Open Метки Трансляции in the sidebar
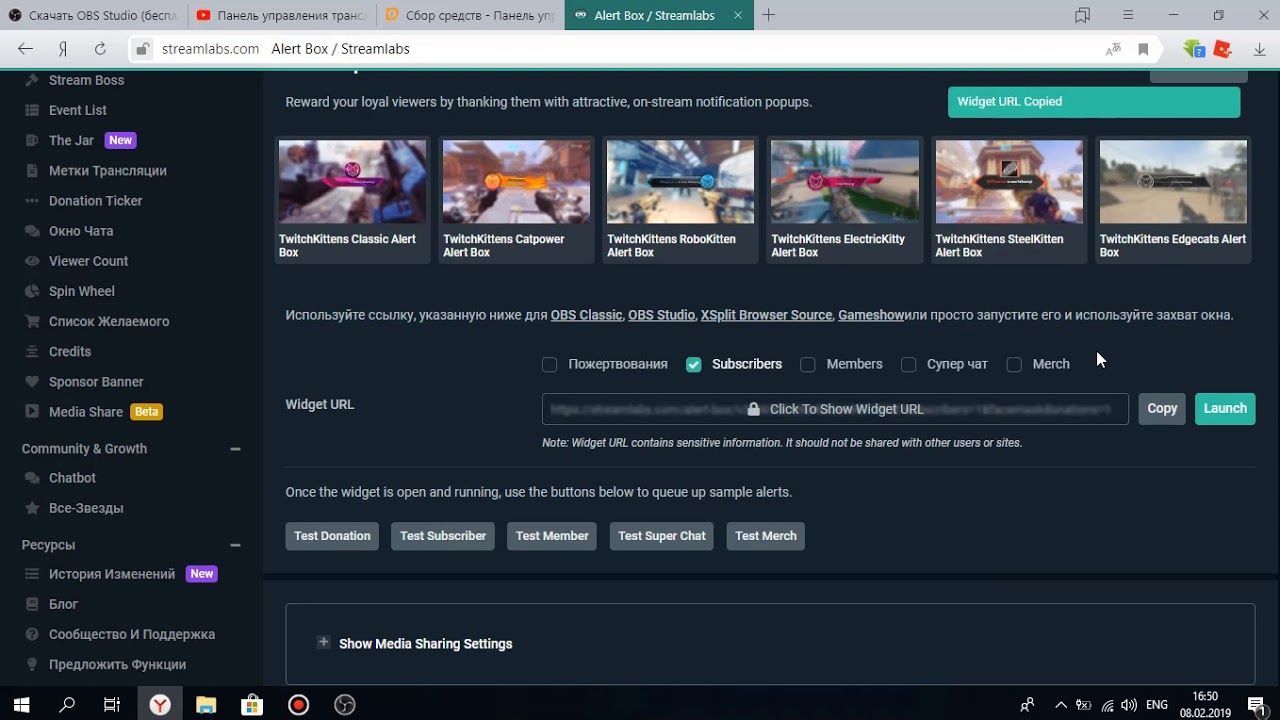This screenshot has height=720, width=1280. tap(108, 171)
